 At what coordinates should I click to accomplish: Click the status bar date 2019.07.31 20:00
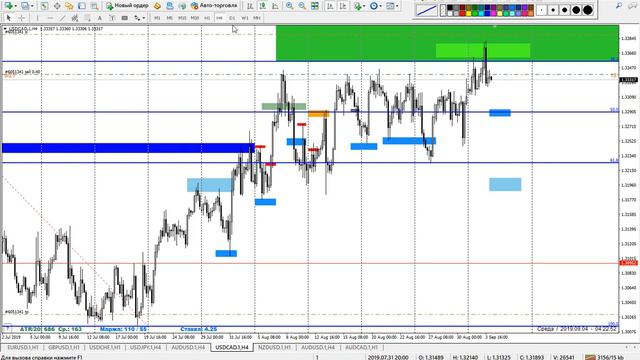pos(388,357)
